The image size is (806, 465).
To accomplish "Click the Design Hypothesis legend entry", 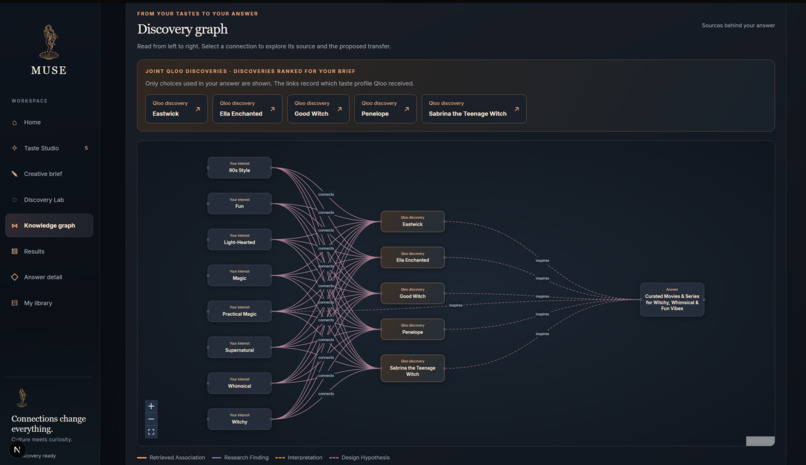I will point(359,457).
